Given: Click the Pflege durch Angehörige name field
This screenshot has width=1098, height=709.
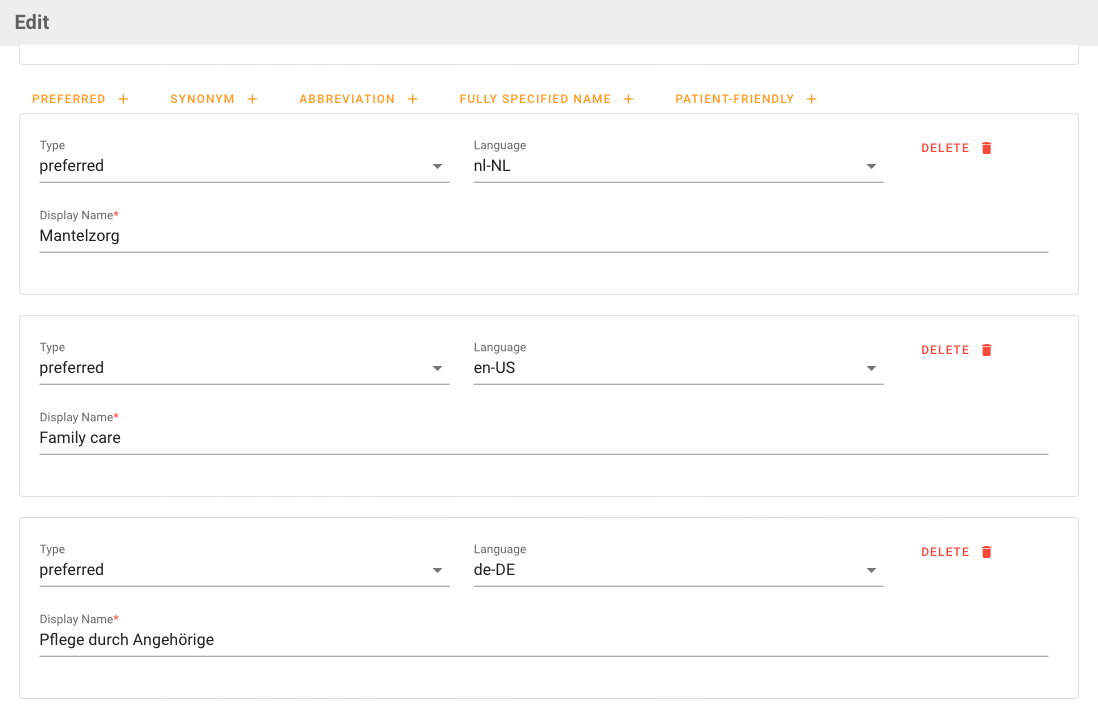Looking at the screenshot, I should [x=543, y=640].
